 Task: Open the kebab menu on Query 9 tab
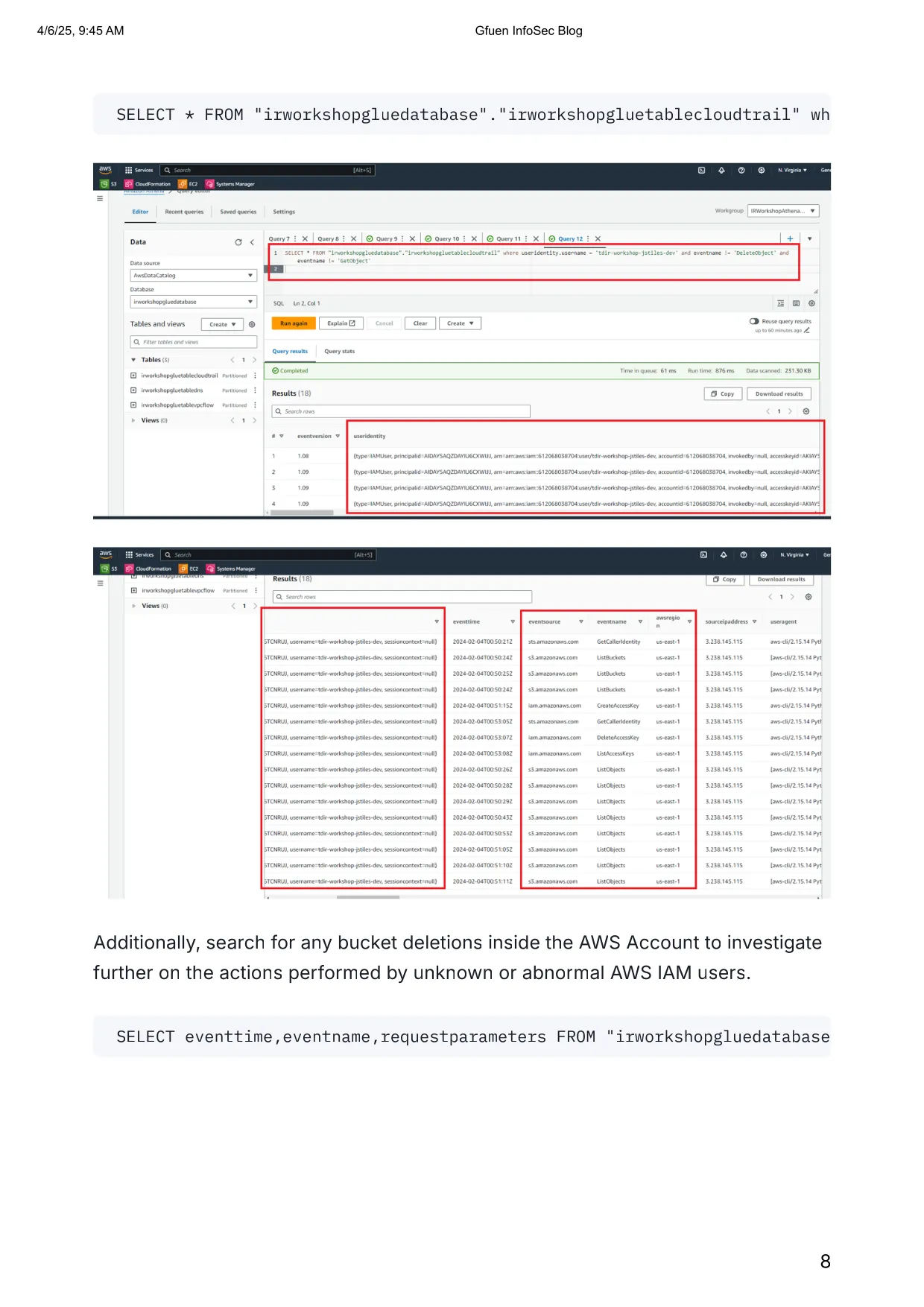coord(402,239)
